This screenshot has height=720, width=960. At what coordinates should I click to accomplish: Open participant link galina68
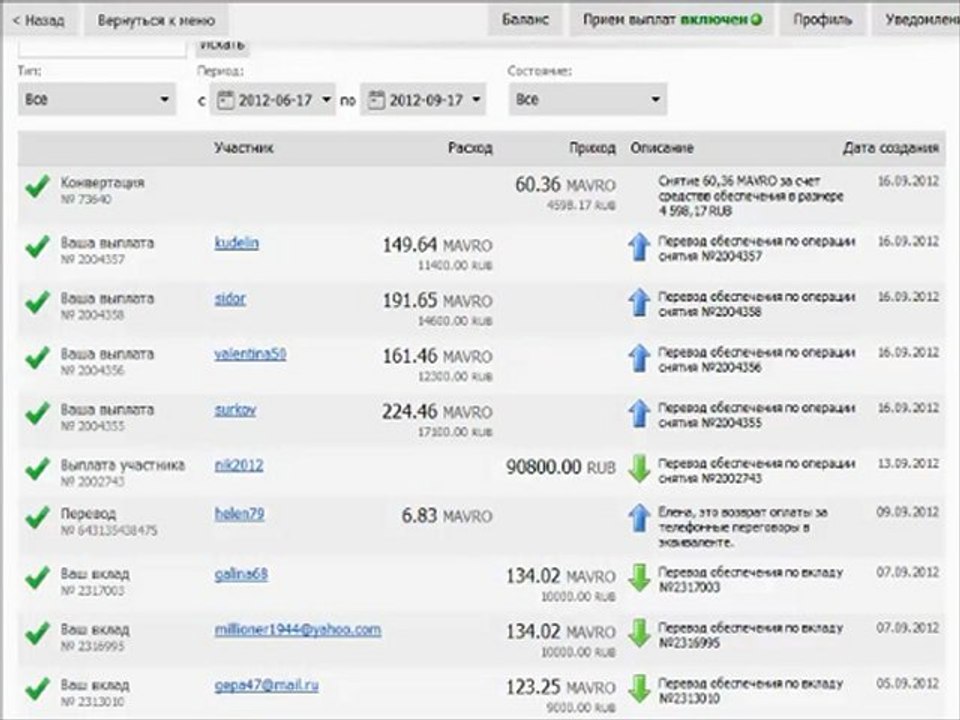coord(241,574)
